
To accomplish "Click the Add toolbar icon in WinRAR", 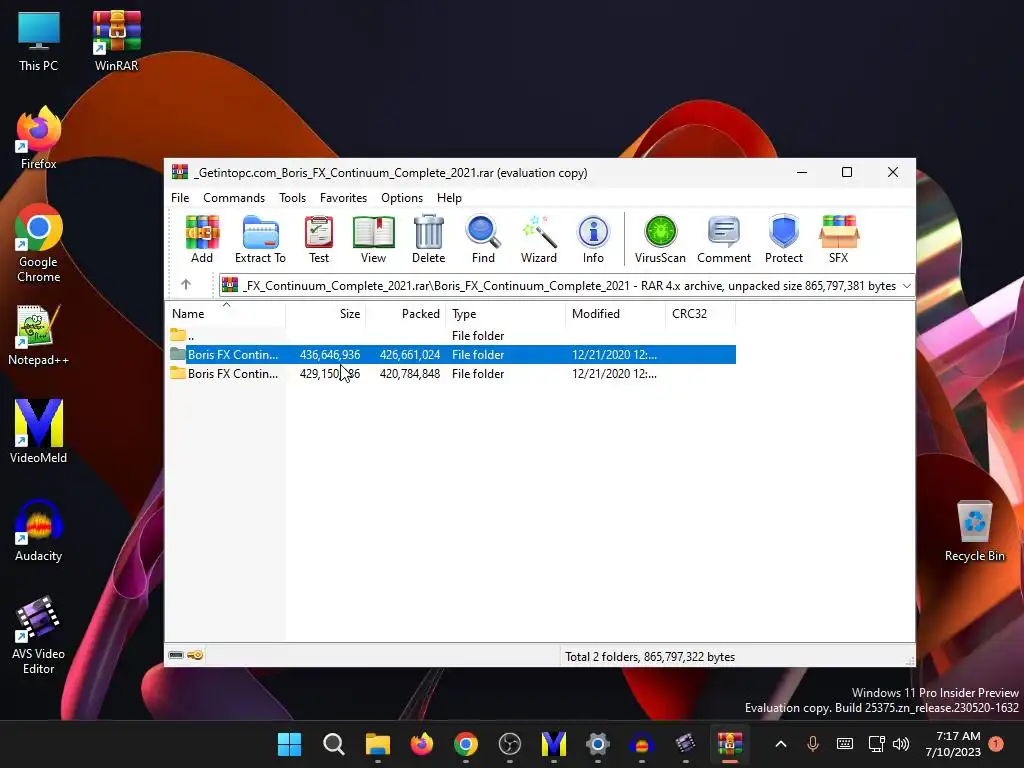I will pos(202,239).
